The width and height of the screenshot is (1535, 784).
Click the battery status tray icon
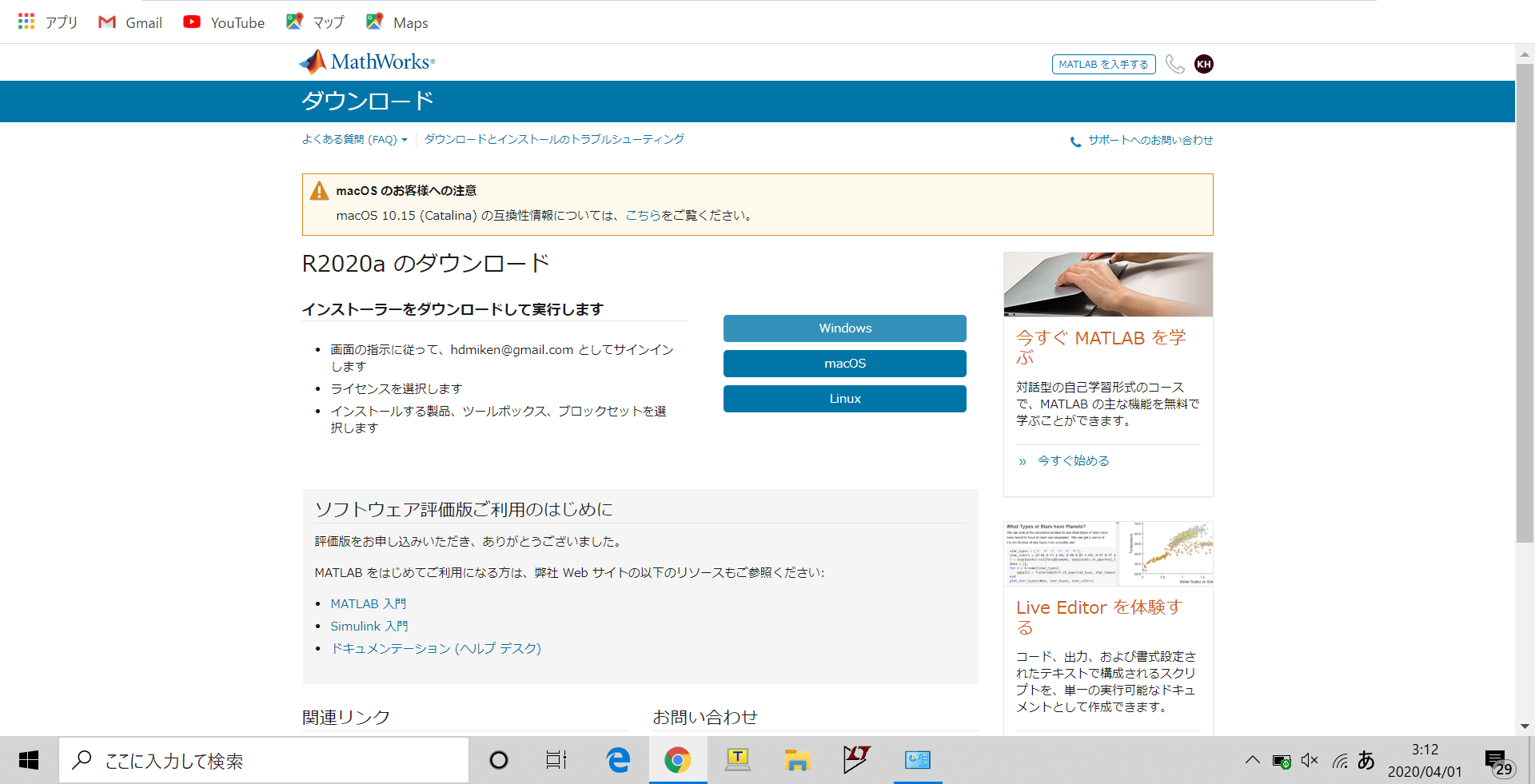[1282, 761]
